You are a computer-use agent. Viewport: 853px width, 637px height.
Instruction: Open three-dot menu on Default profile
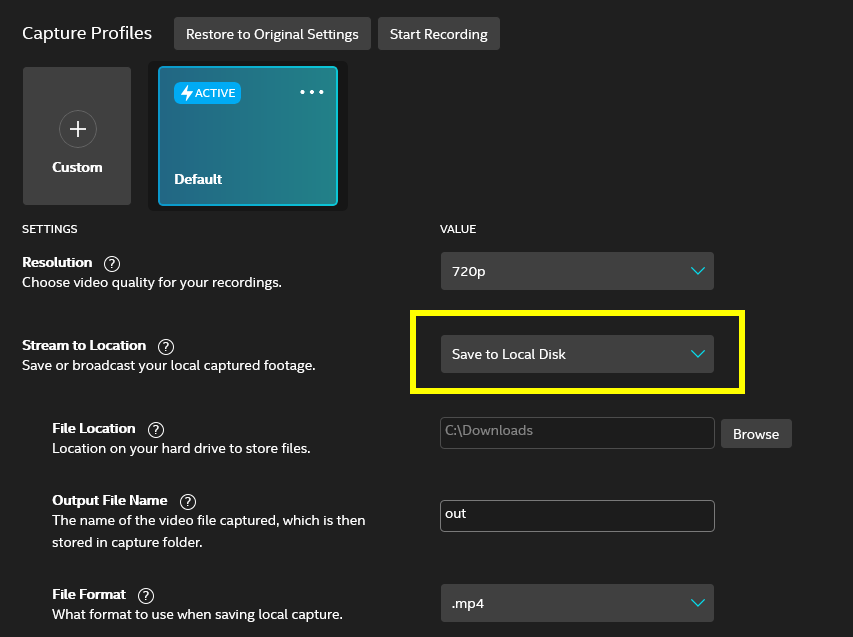[312, 92]
